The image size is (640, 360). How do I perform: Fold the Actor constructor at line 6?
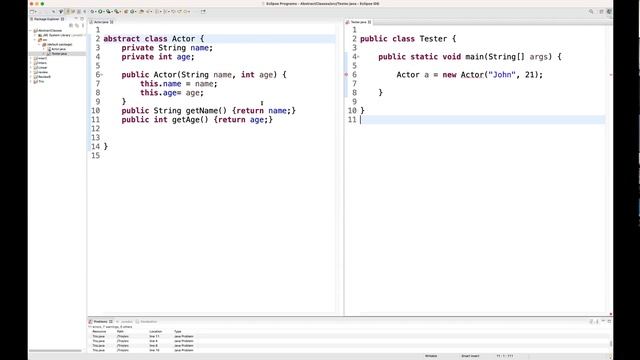102,75
